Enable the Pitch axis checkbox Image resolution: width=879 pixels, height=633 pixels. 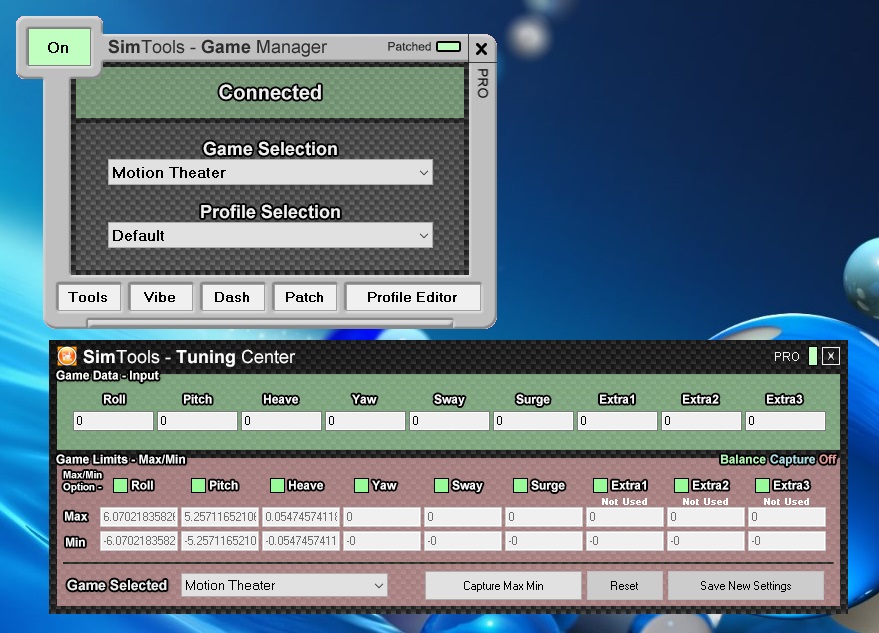click(198, 485)
